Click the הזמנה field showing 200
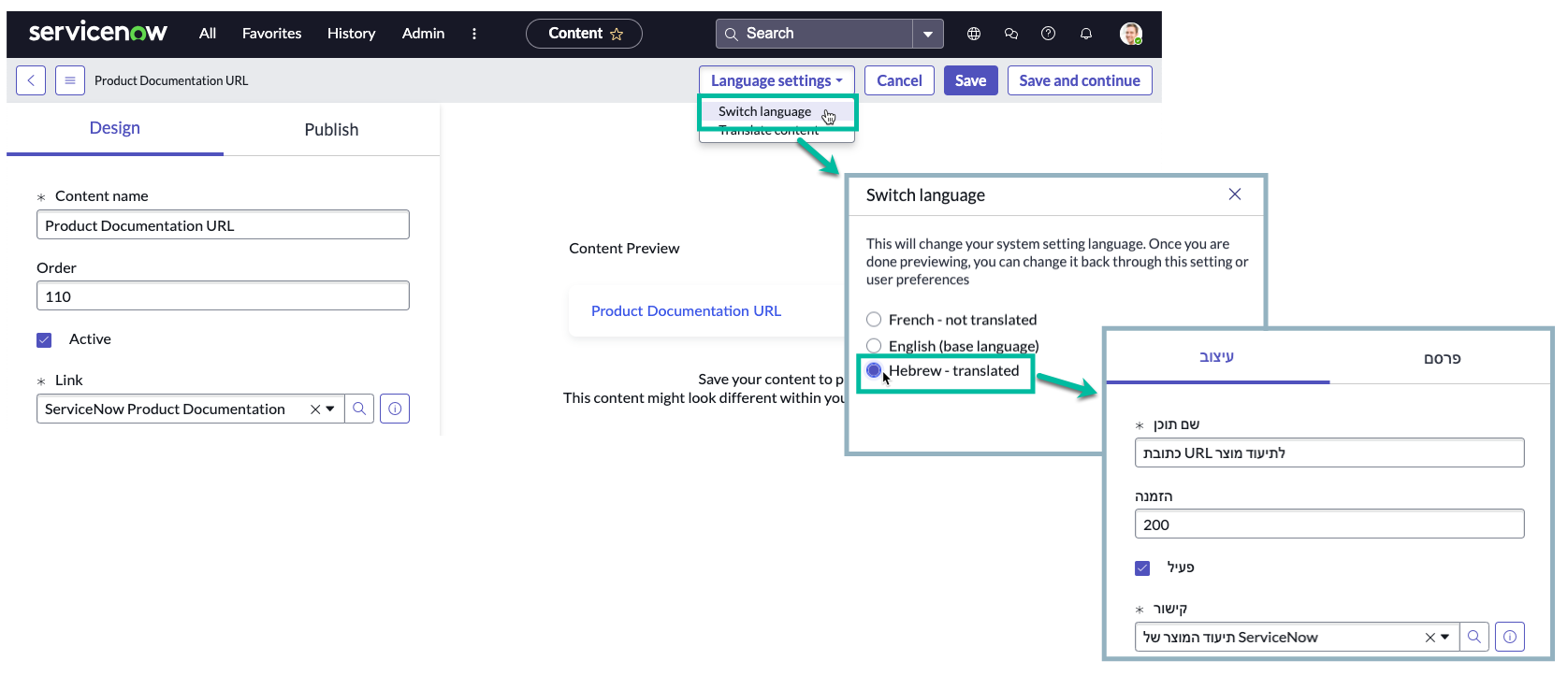Screen dimensions: 1568x675 (1329, 524)
